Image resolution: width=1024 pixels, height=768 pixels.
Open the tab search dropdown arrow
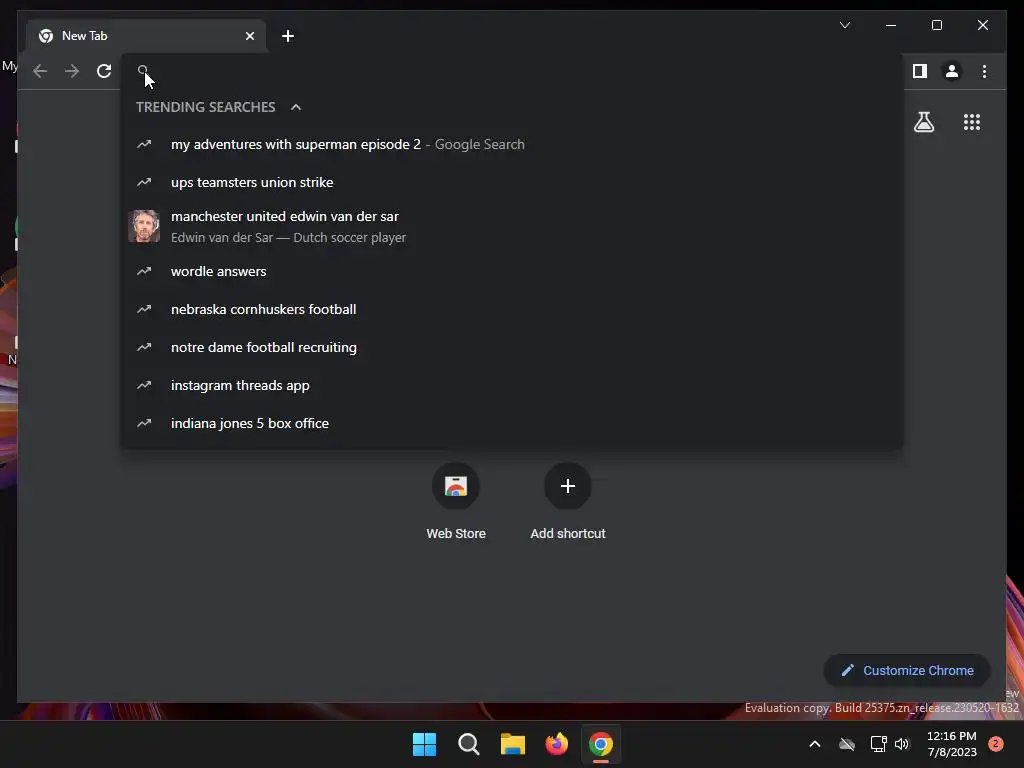coord(844,25)
